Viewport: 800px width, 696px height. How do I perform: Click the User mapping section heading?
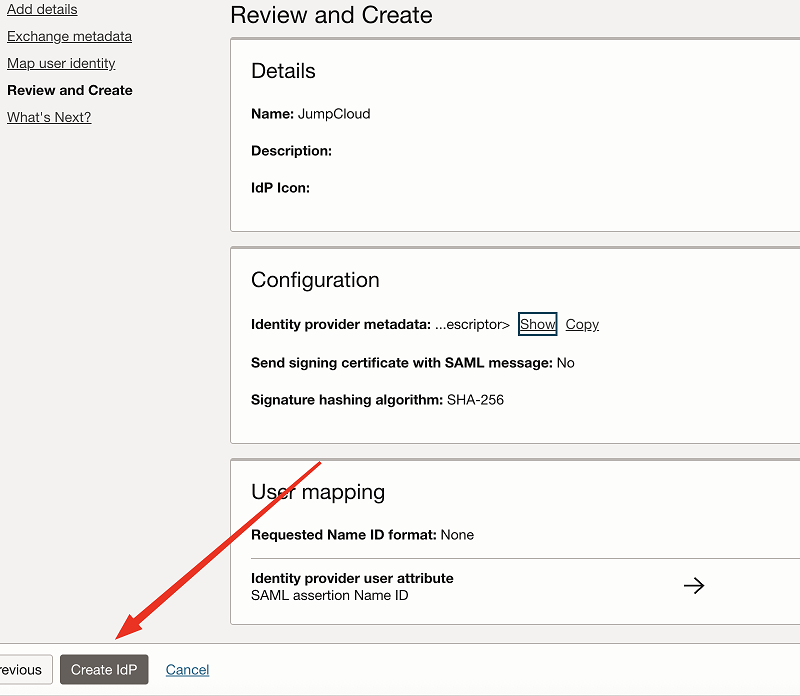pos(318,492)
